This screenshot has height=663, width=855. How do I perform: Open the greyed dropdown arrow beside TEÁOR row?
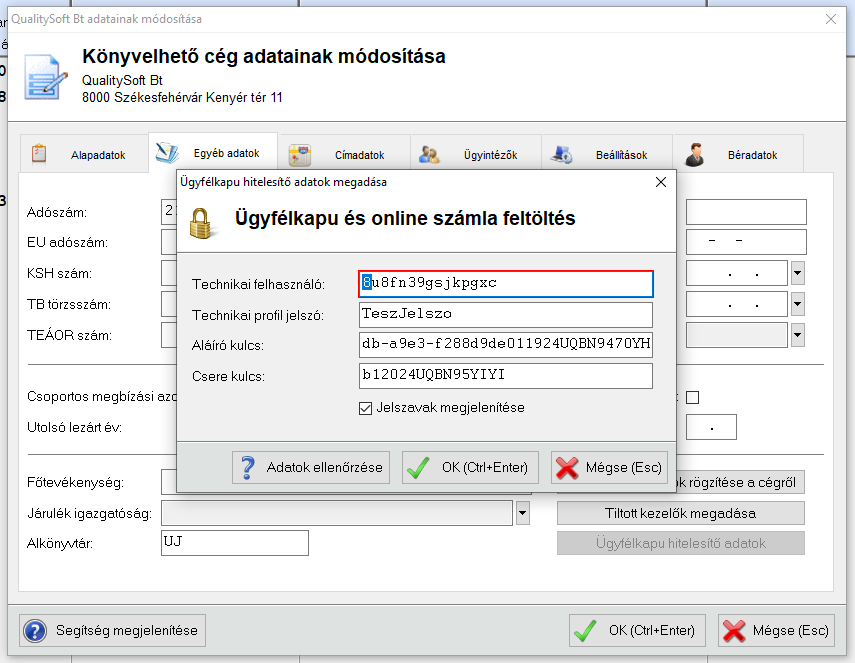pos(797,335)
